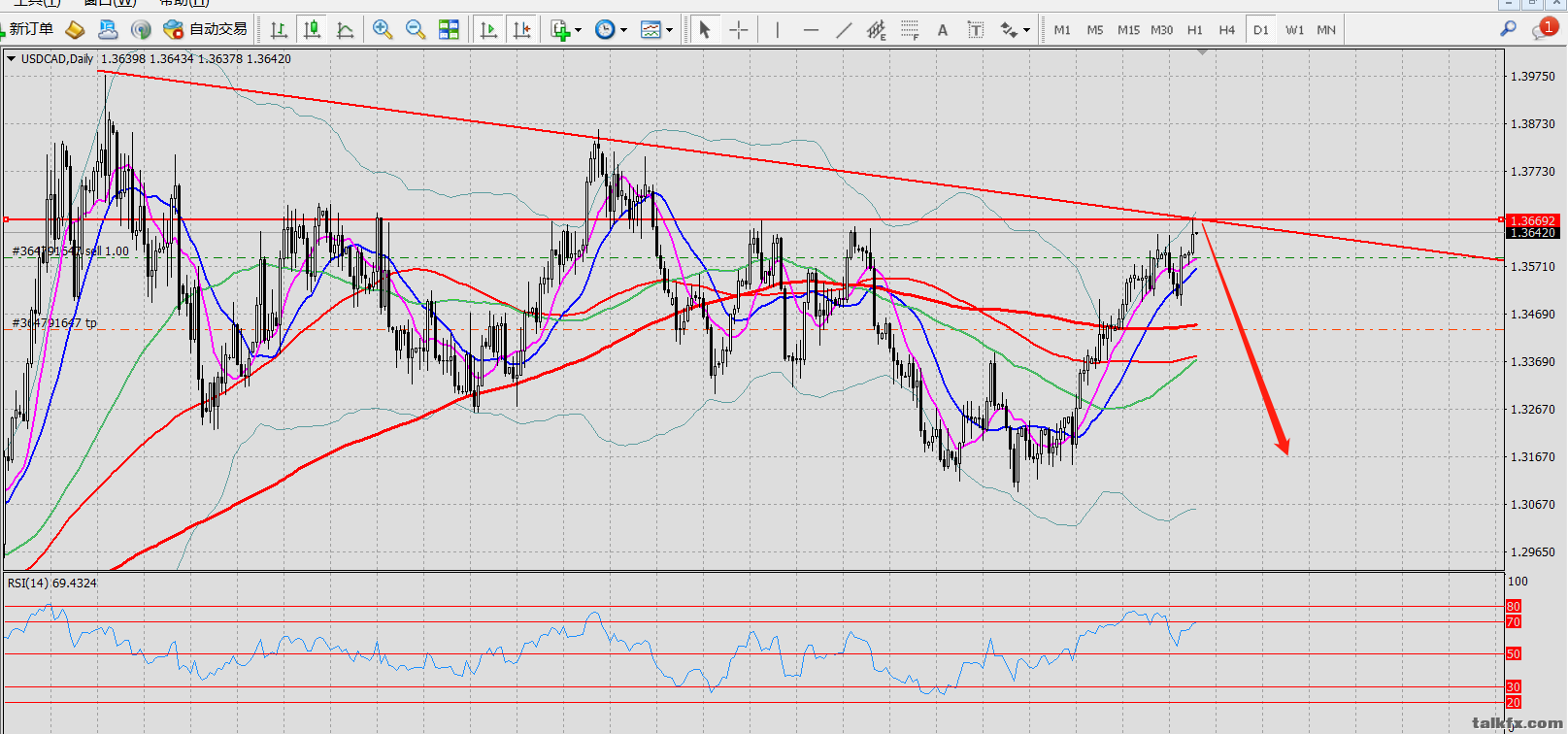The width and height of the screenshot is (1568, 734).
Task: Open the notifications chat icon with badge
Action: coord(1544,28)
